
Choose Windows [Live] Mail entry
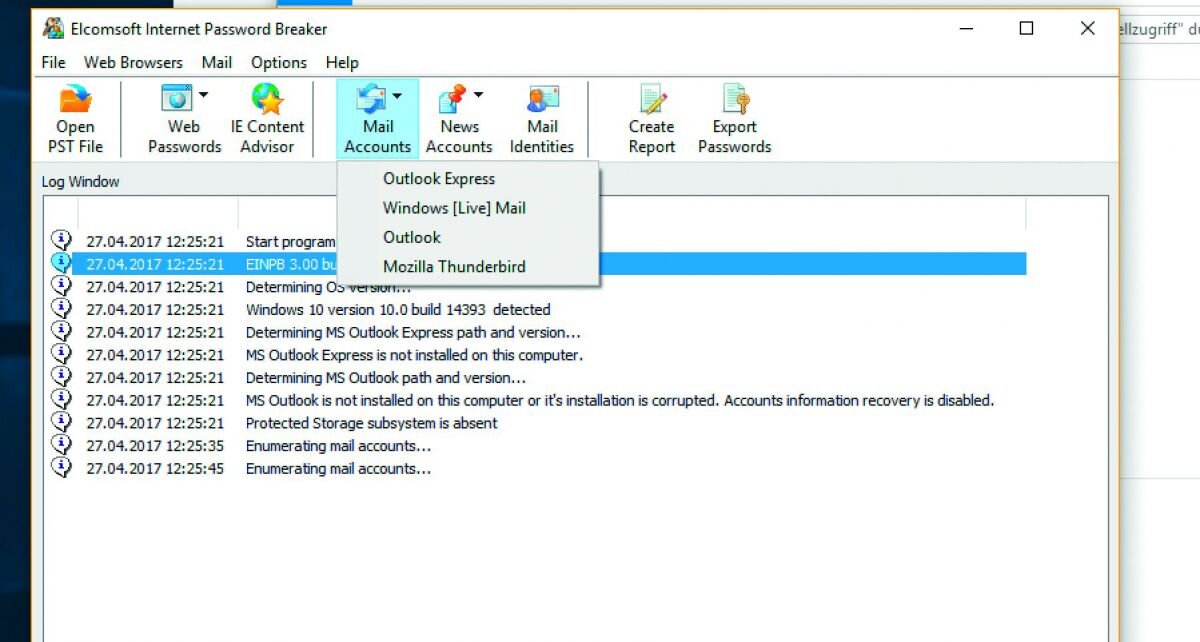coord(468,208)
